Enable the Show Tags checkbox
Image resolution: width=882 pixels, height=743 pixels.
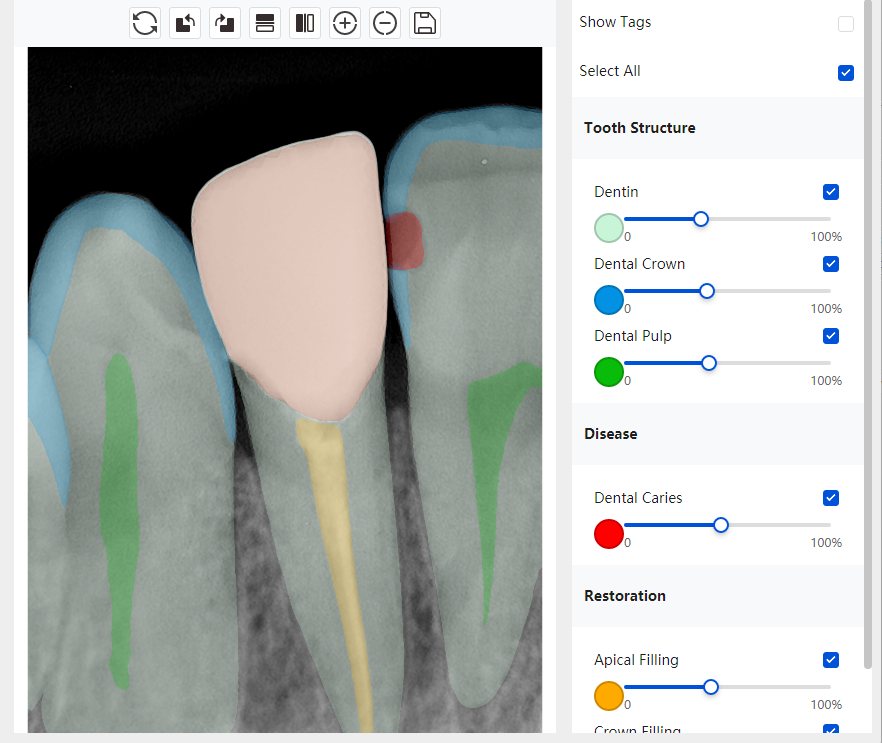846,24
